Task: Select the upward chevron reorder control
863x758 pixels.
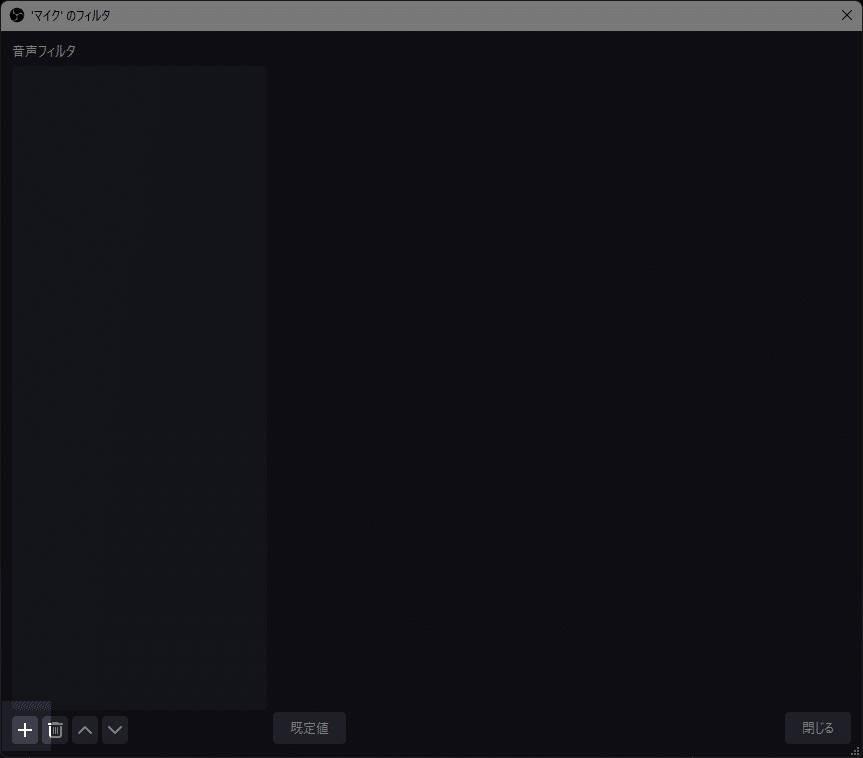Action: pos(85,730)
